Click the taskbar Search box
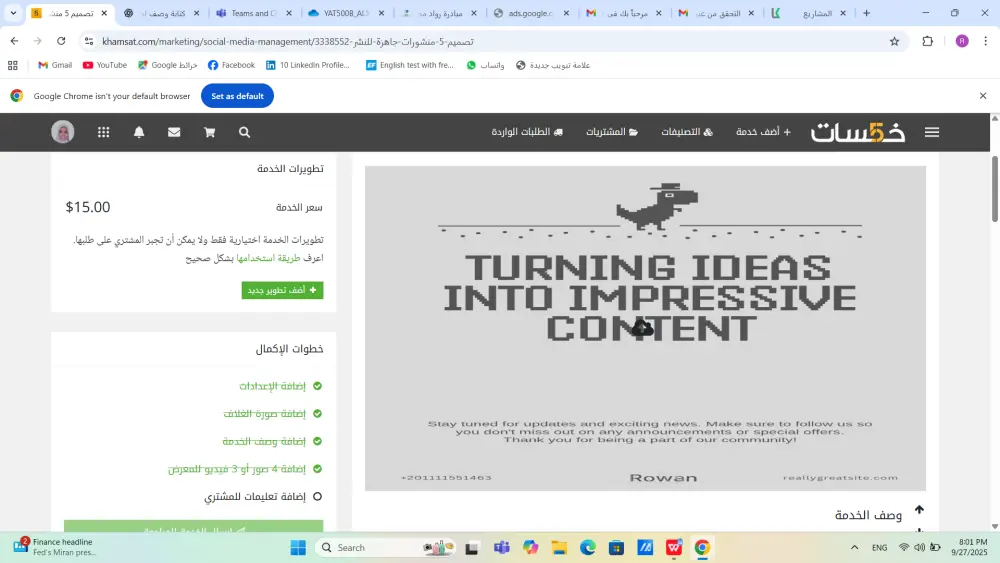The width and height of the screenshot is (1000, 563). click(x=385, y=548)
